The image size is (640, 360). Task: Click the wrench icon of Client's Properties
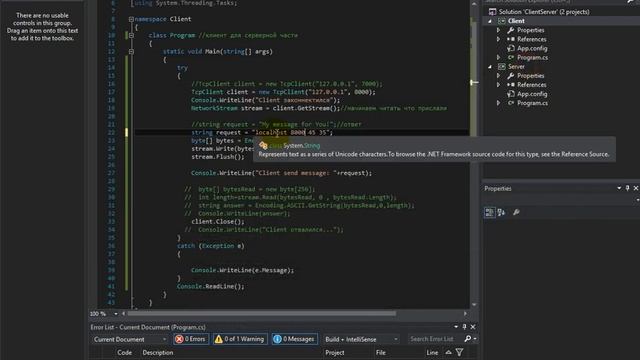pos(511,30)
